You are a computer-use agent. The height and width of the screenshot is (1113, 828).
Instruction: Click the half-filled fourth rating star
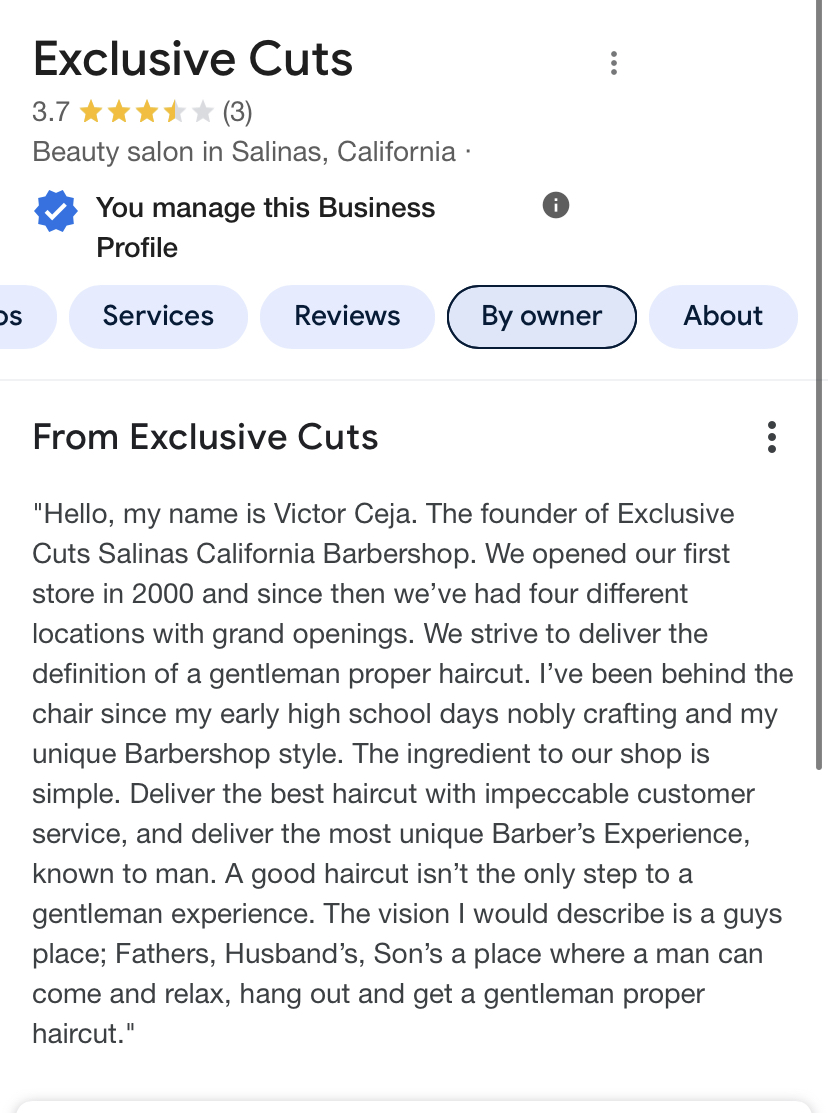point(175,112)
